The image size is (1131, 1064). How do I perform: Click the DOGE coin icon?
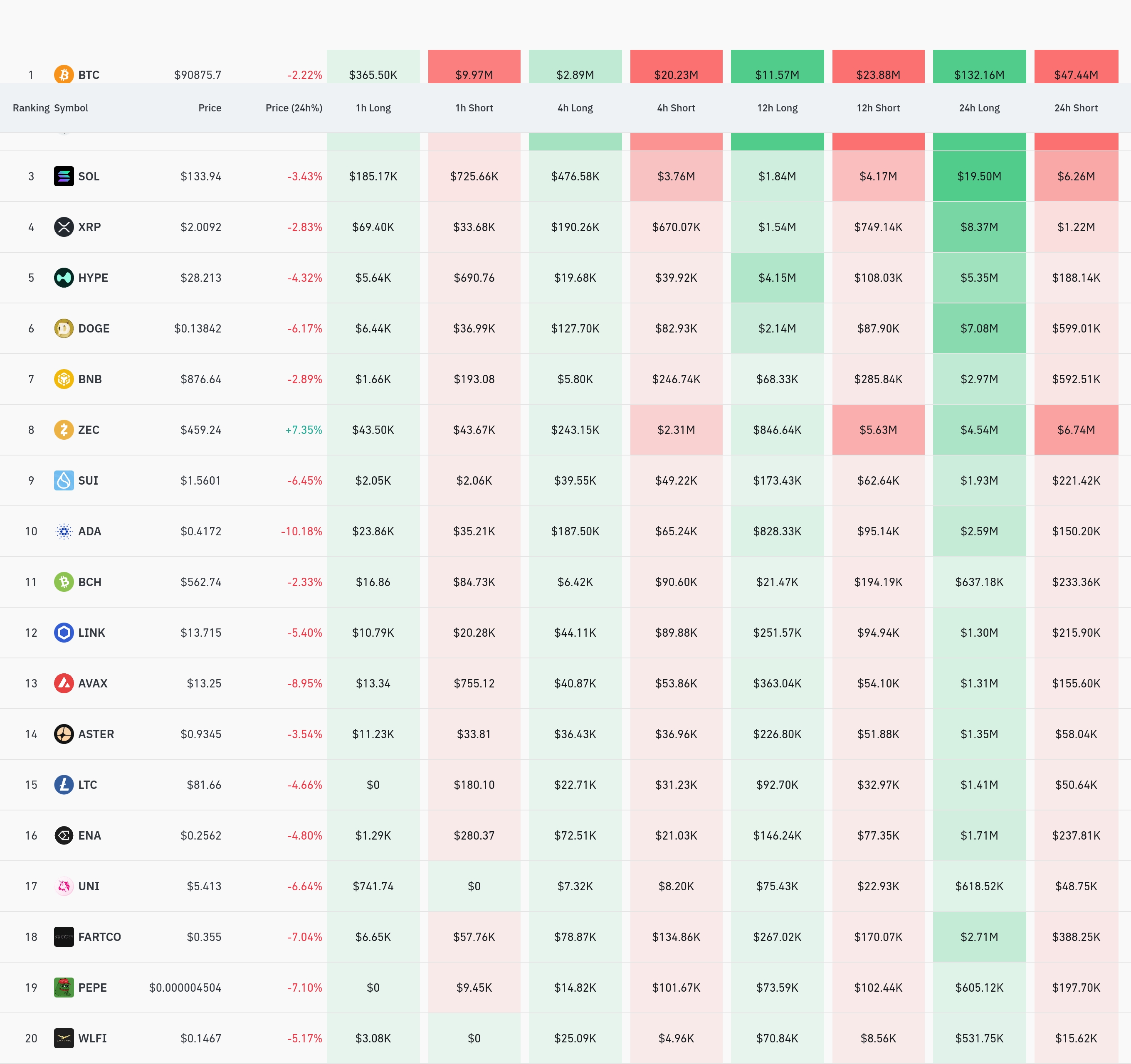(64, 328)
